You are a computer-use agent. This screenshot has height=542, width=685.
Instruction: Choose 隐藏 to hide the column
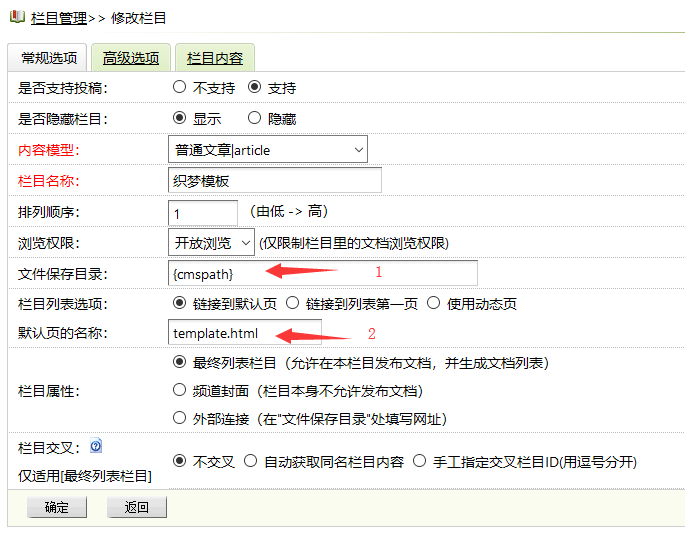click(x=254, y=118)
